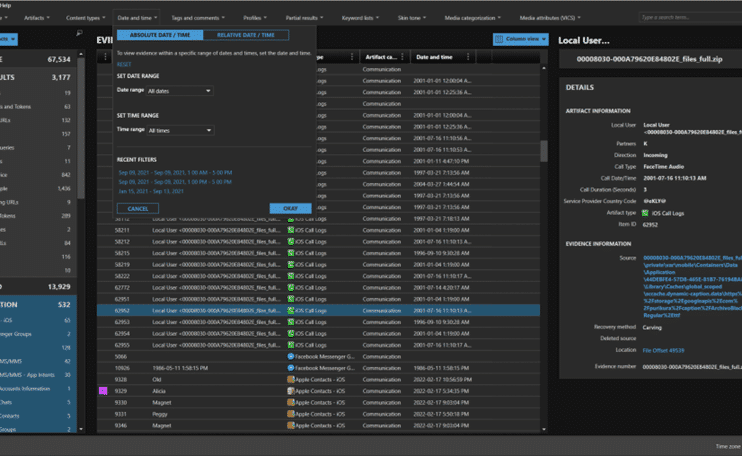
Task: Apply recent filter Jan 15, 2021 - Sep 13, 2021
Action: click(x=151, y=191)
